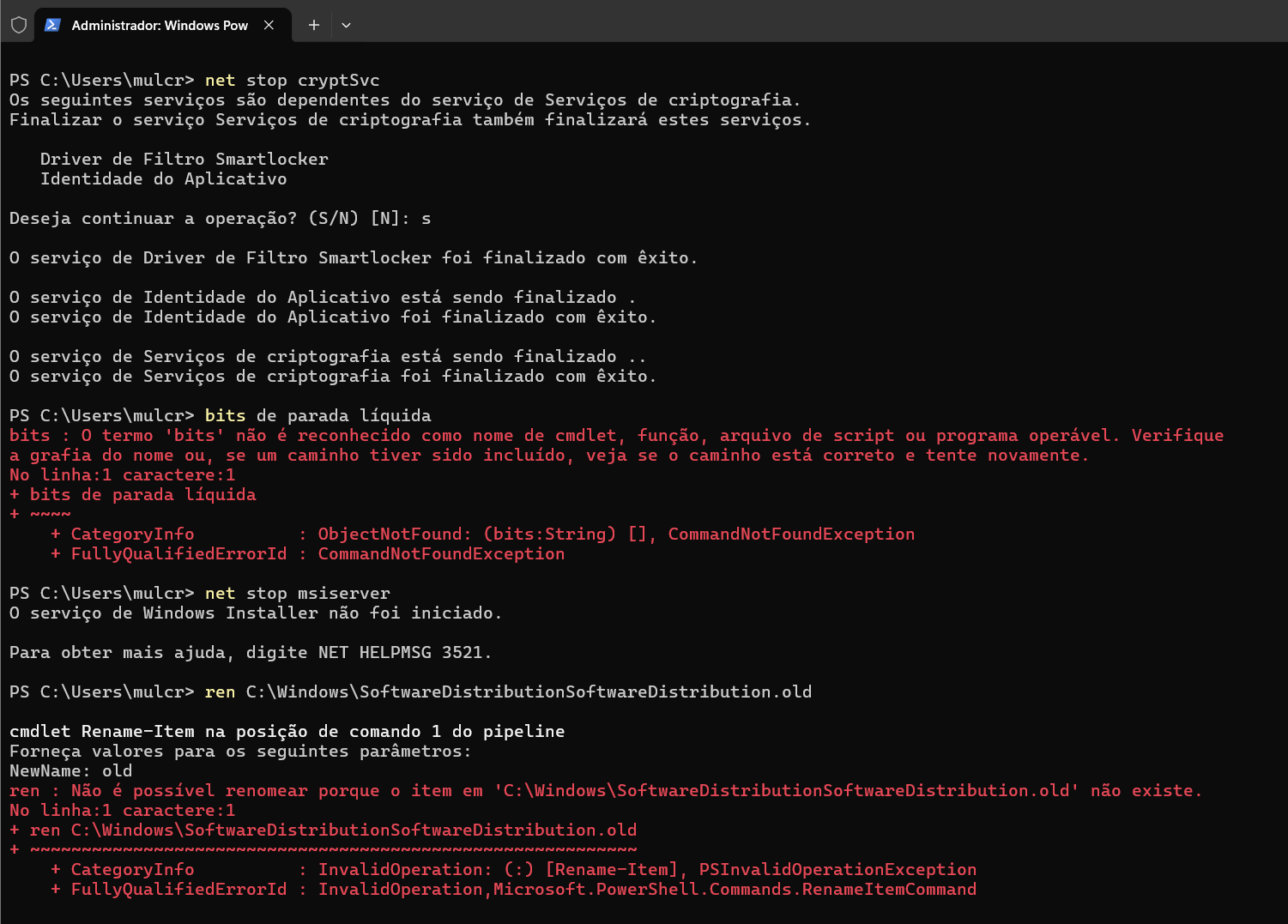The height and width of the screenshot is (924, 1288).
Task: Close the Windows PowerShell tab
Action: (x=269, y=25)
